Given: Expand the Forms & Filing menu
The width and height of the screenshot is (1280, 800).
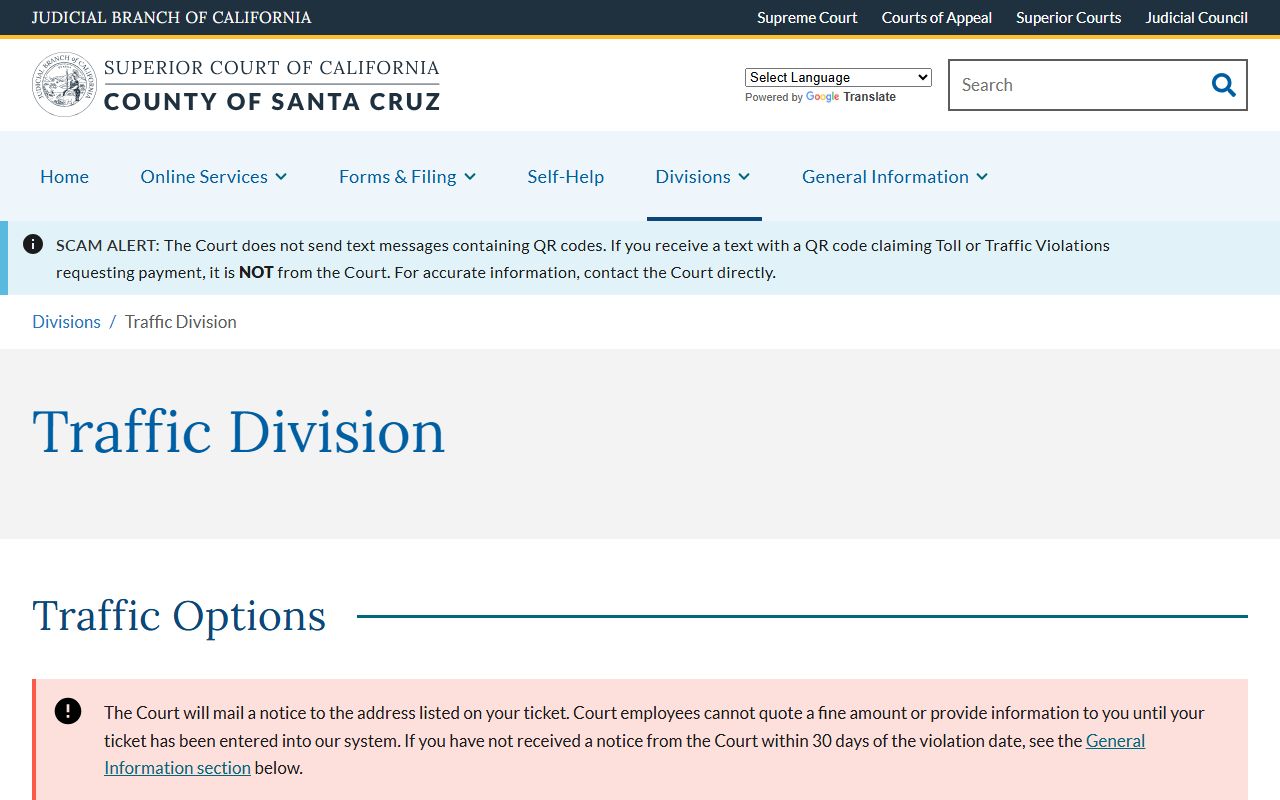Looking at the screenshot, I should click(x=407, y=176).
